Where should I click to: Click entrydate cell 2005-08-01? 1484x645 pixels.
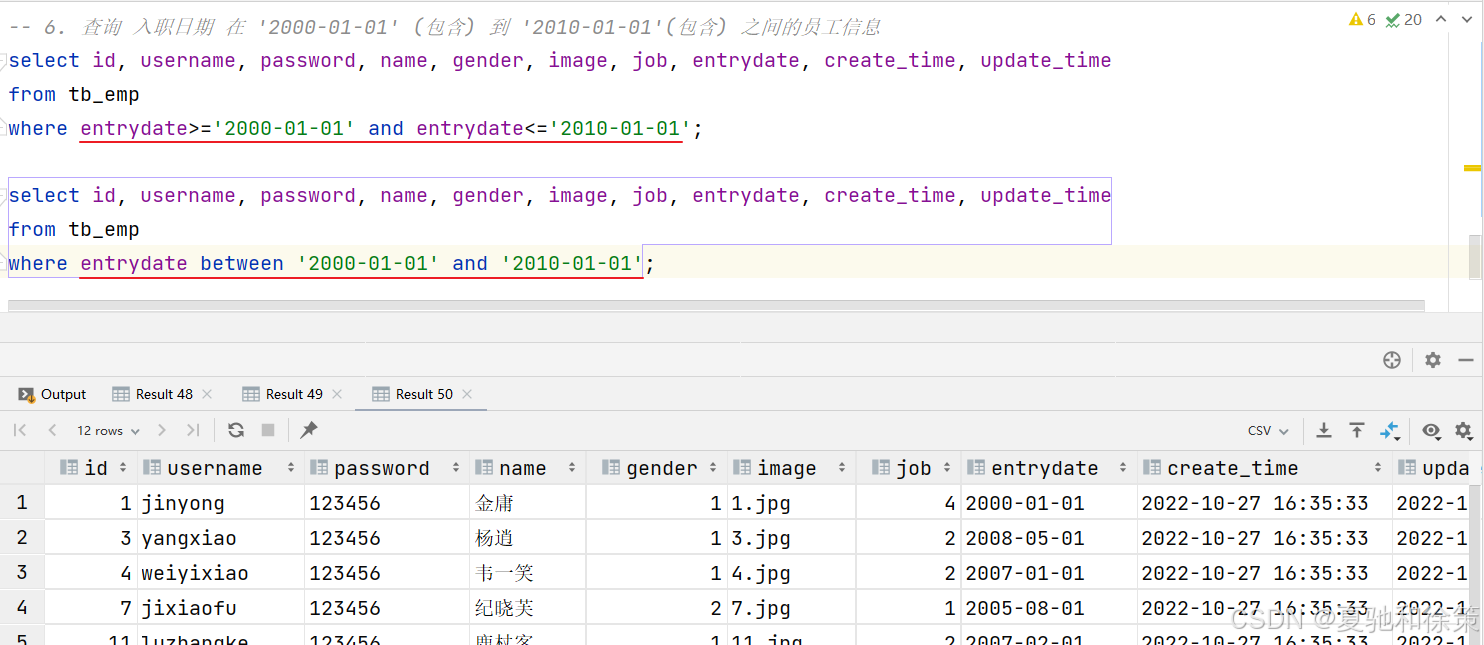pyautogui.click(x=1049, y=608)
